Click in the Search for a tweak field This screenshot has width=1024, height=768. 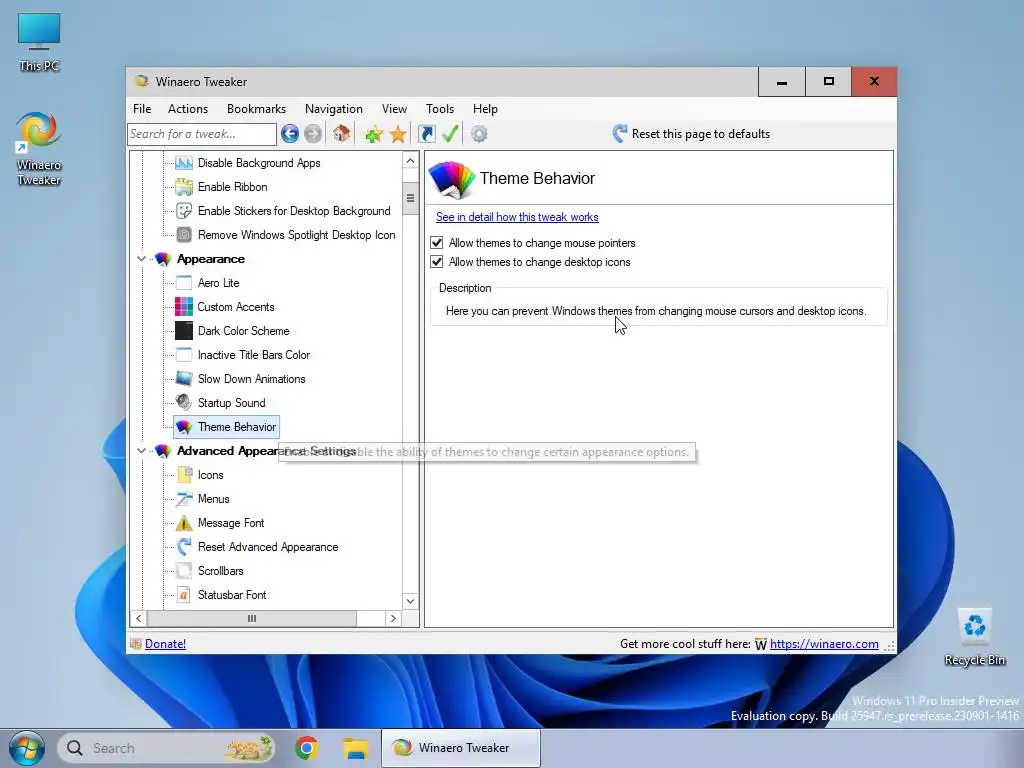[202, 134]
